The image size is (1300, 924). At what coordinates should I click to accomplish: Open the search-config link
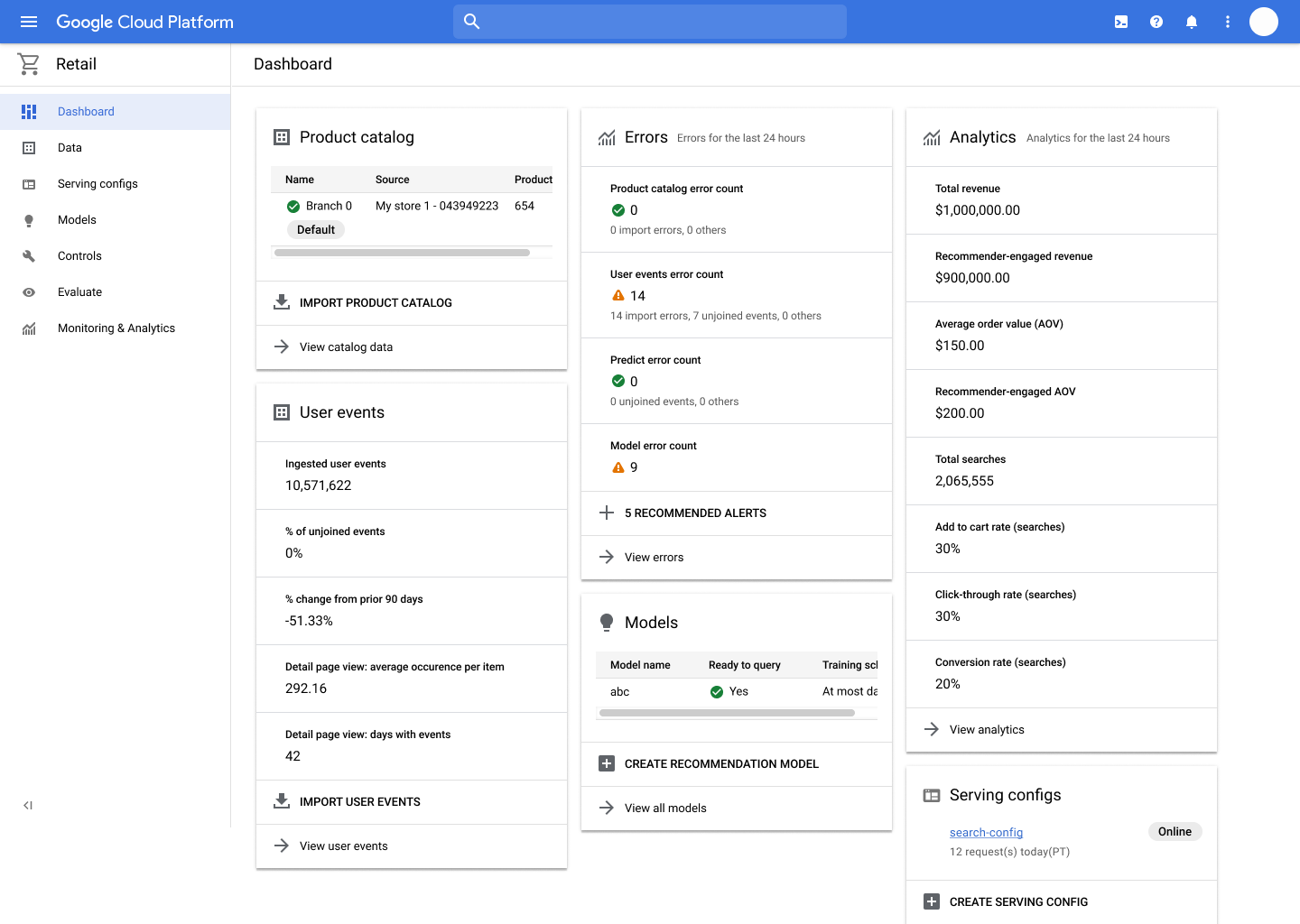pos(986,833)
